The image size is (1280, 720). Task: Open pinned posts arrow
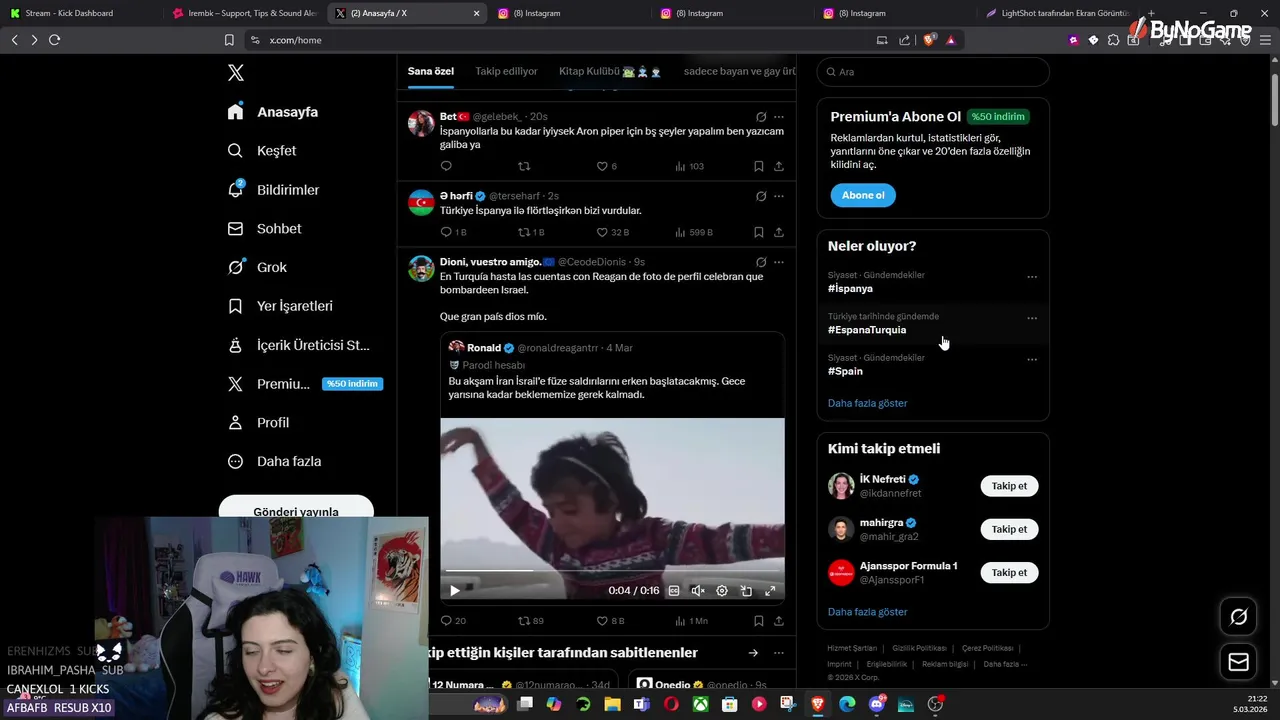tap(753, 653)
